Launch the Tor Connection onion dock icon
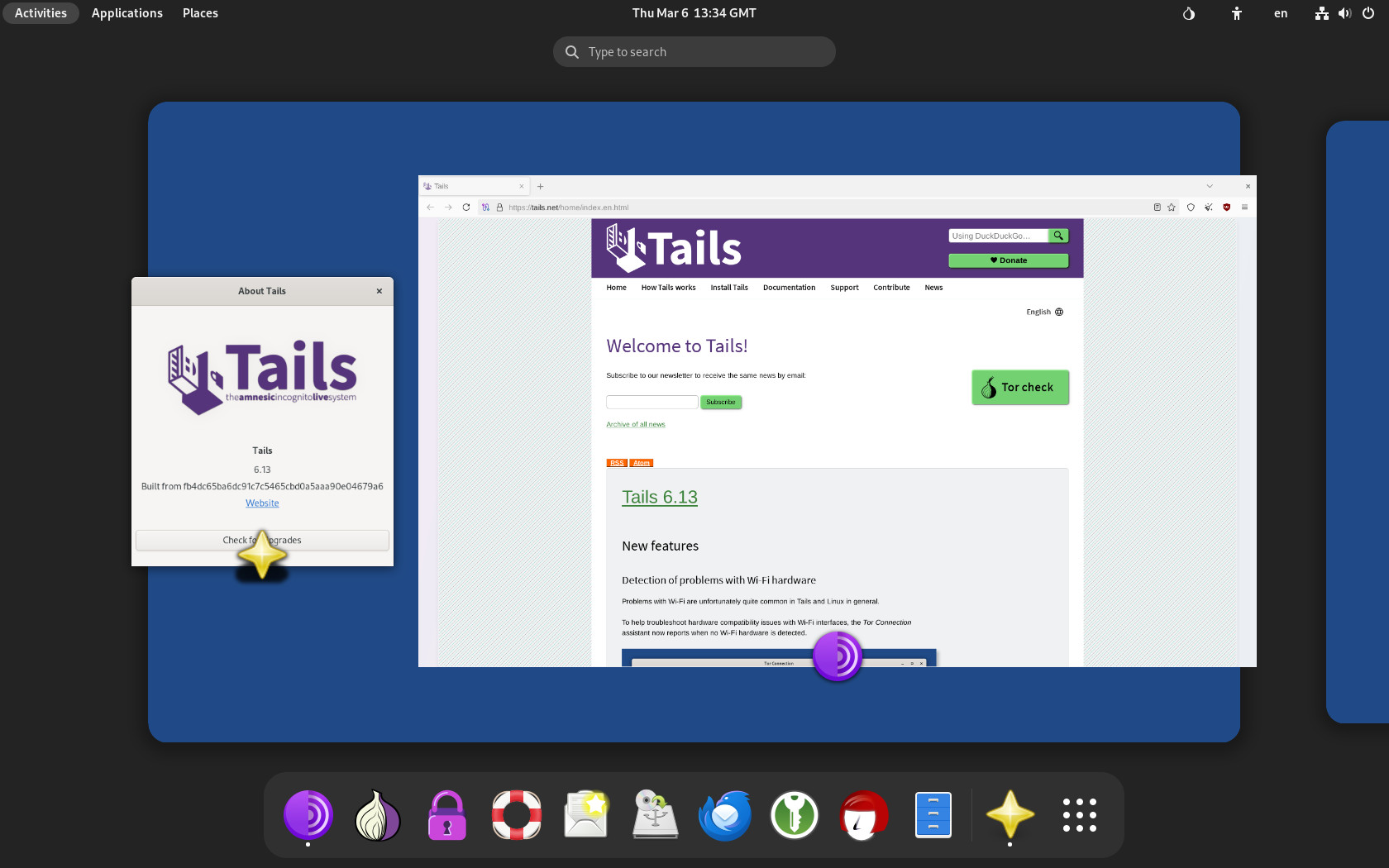Viewport: 1389px width, 868px height. click(x=378, y=815)
